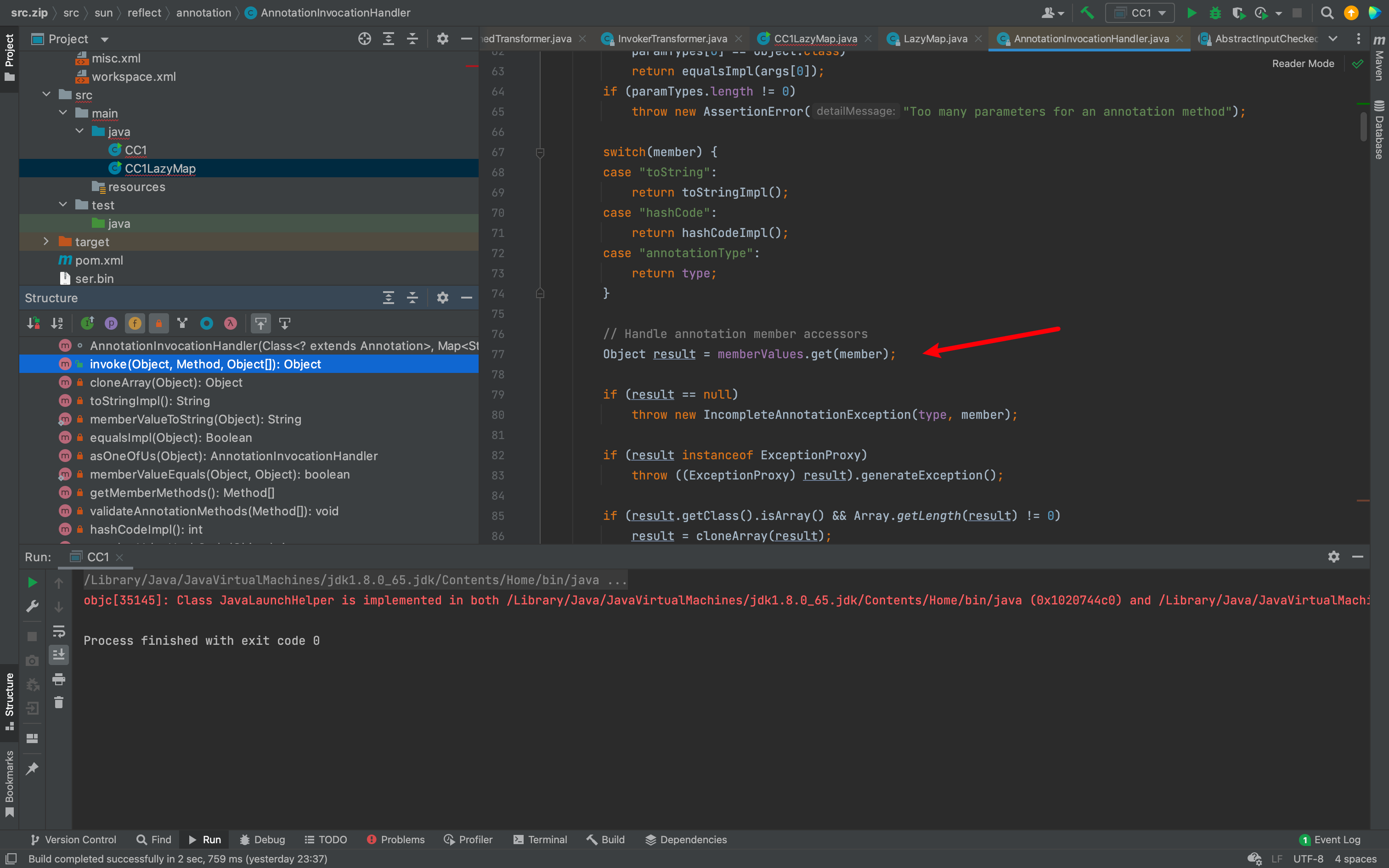Open the Version Control tab
Screen dimensions: 1389x868
tap(73, 840)
